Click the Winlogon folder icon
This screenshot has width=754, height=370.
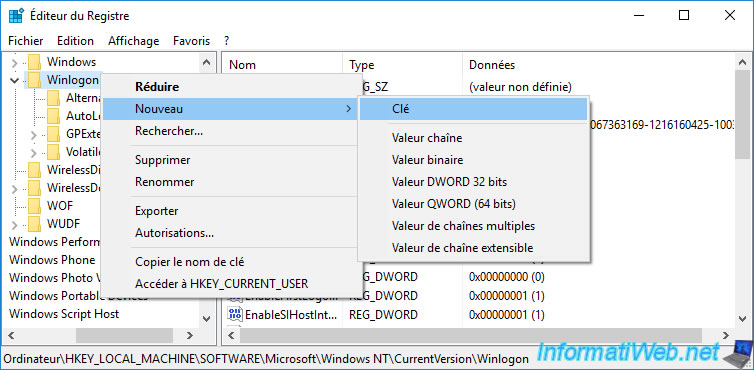tap(35, 80)
